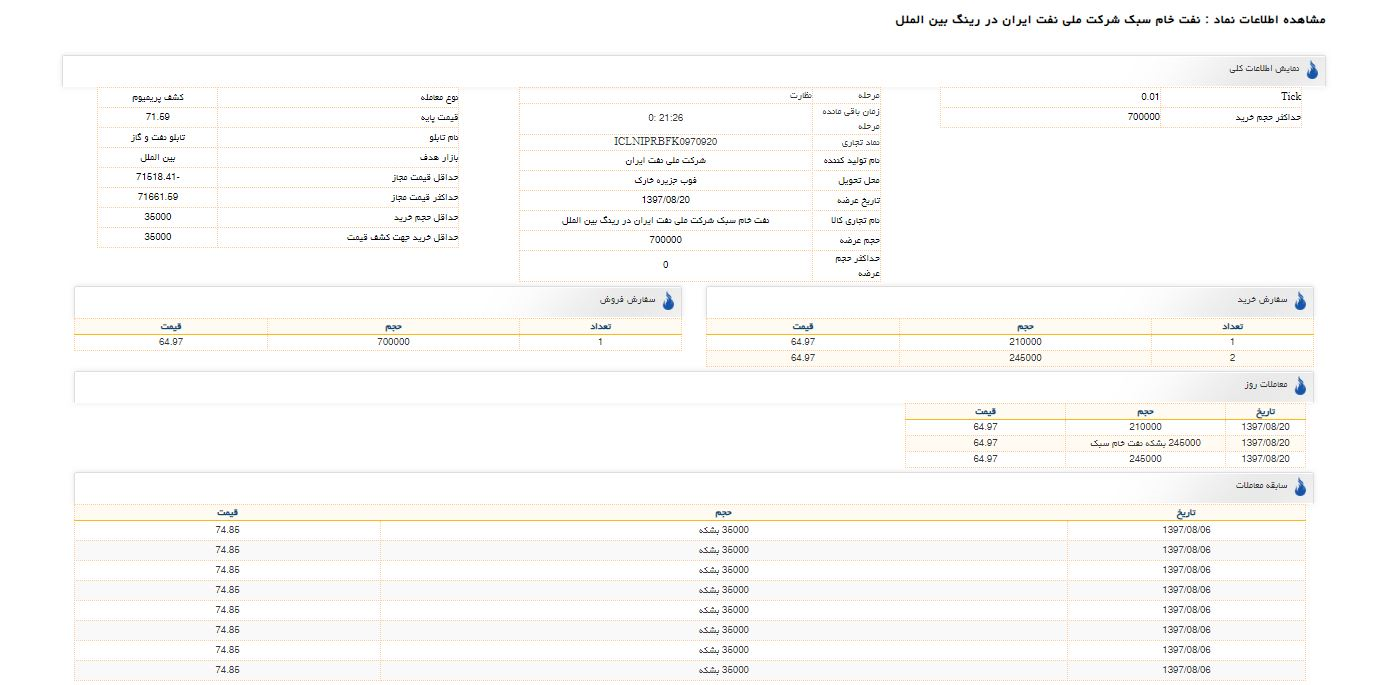The image size is (1382, 685).
Task: Click volume 210000 in the daily trades table
Action: (1145, 427)
